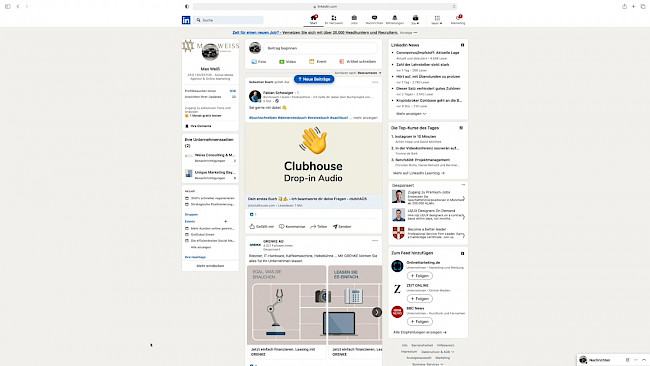Viewport: 650px width, 366px height.
Task: Open Top-Kurse des Tages info icon
Action: point(461,128)
